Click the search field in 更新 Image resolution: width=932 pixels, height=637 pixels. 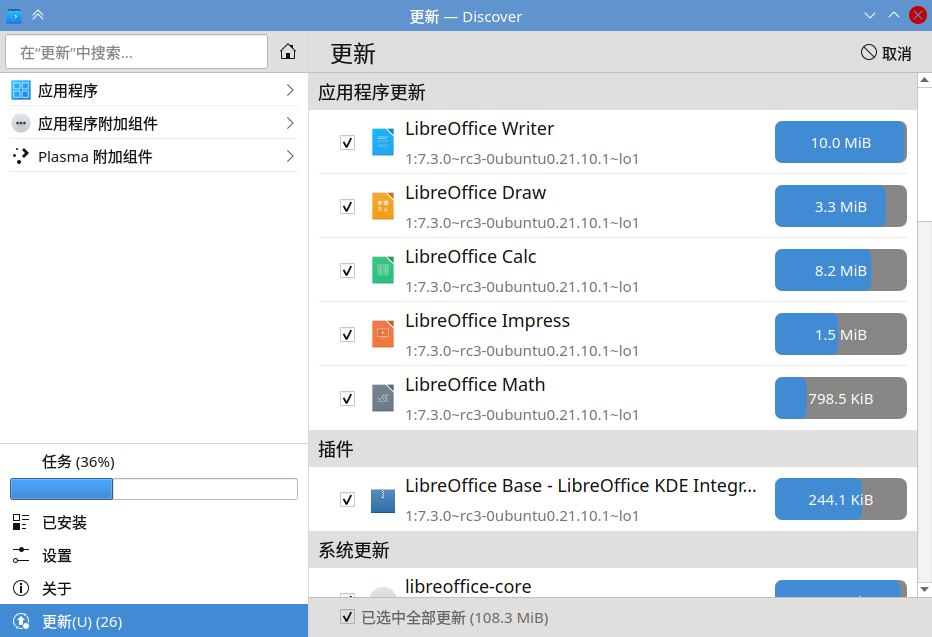tap(137, 52)
